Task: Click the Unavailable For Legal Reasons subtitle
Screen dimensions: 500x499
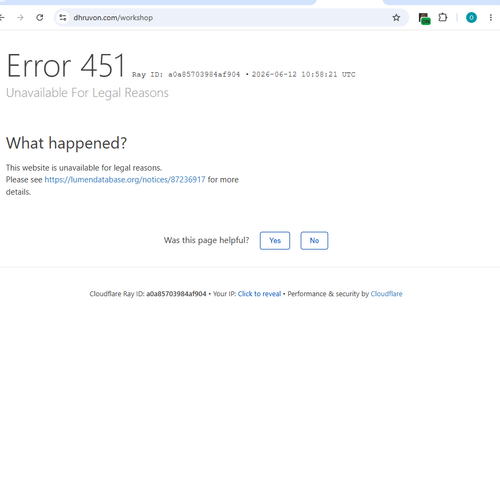Action: [x=87, y=93]
